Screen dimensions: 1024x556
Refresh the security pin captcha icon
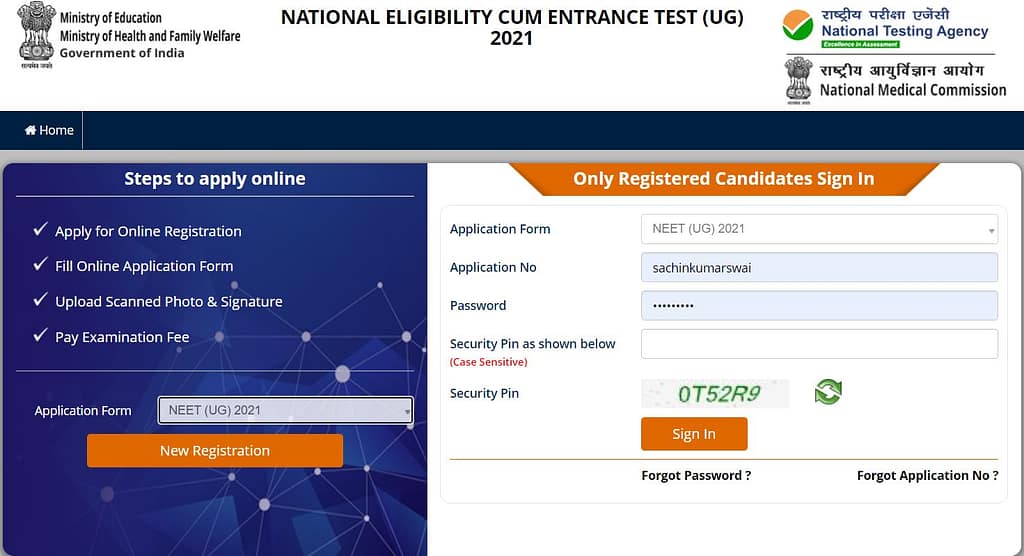[828, 392]
